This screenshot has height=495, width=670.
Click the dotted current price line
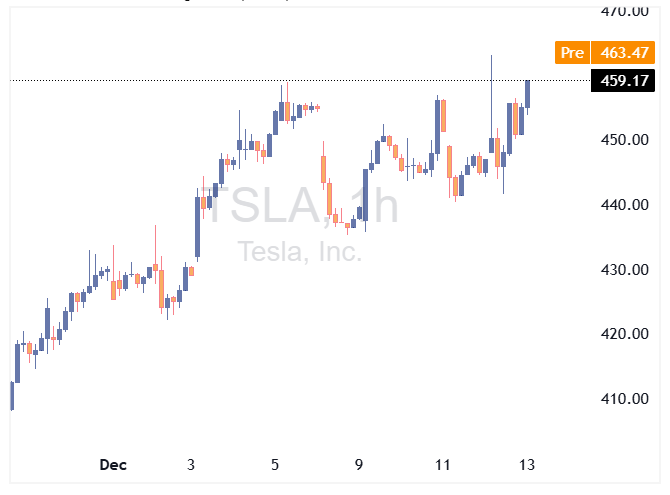(300, 80)
